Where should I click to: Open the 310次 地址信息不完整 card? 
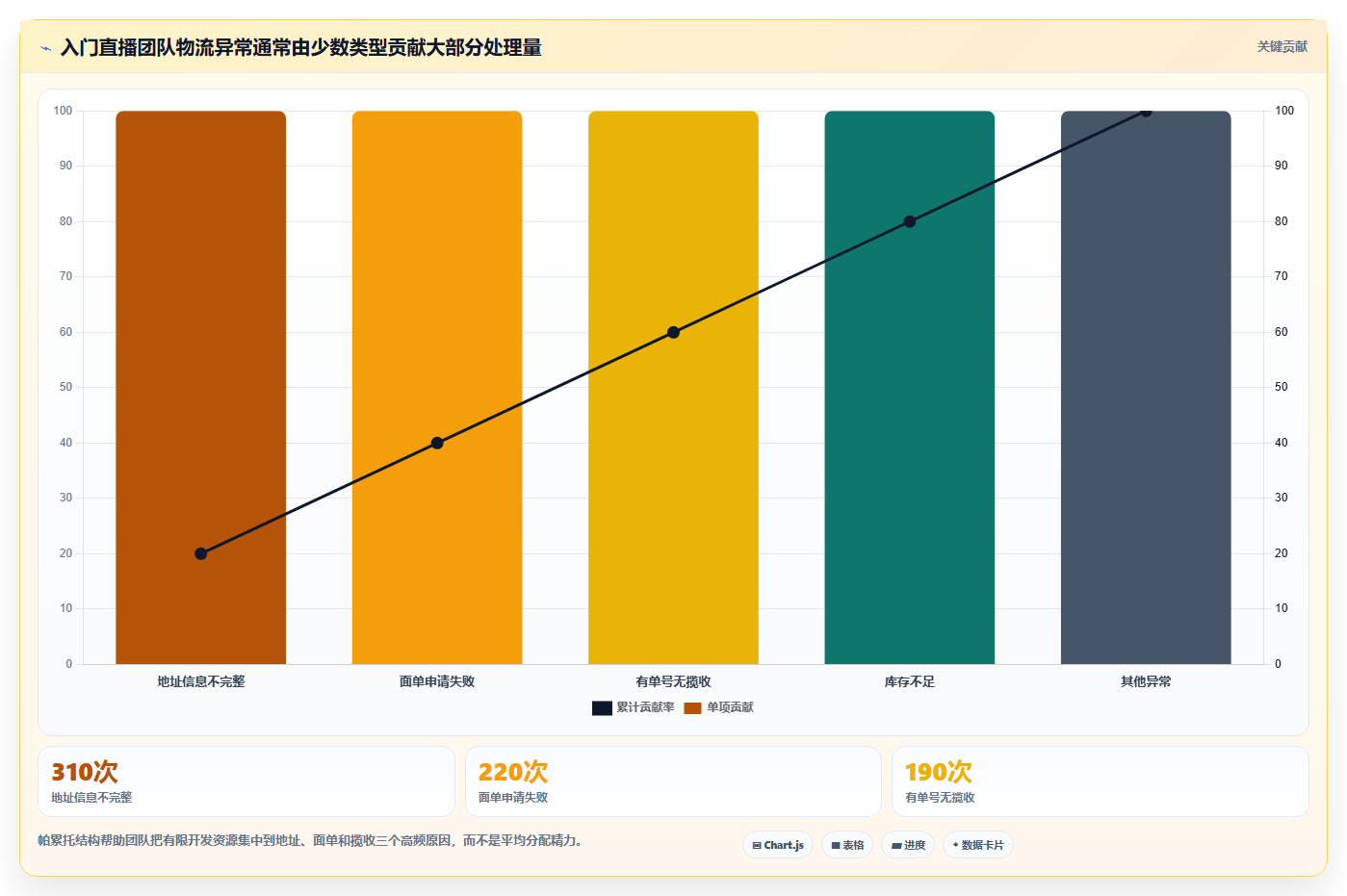[x=246, y=781]
